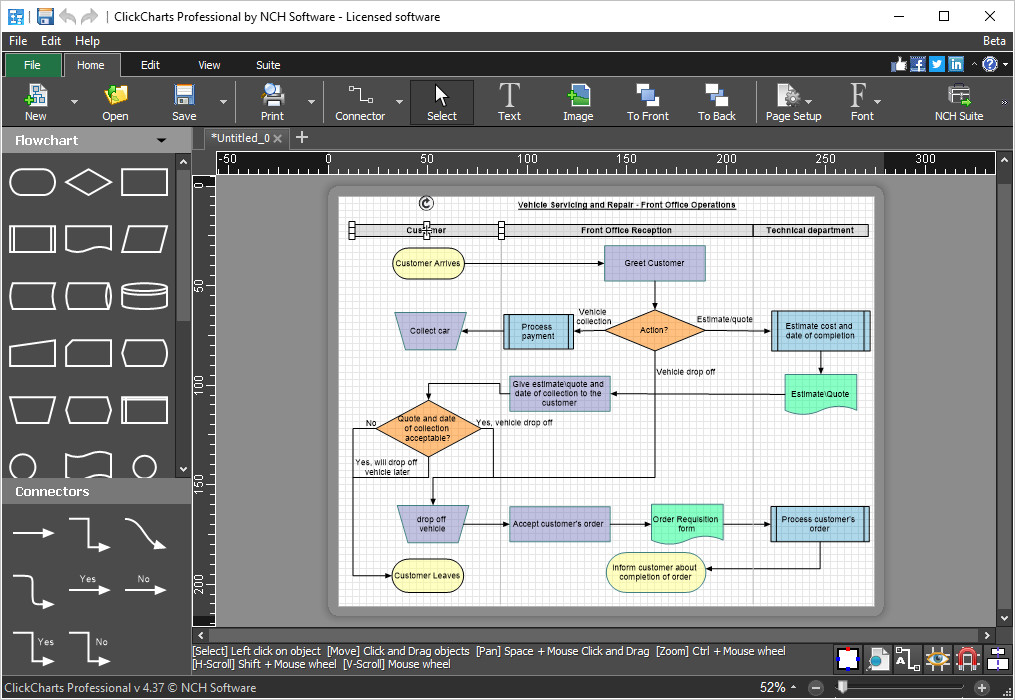Choose the curved arrow connector

(x=145, y=534)
